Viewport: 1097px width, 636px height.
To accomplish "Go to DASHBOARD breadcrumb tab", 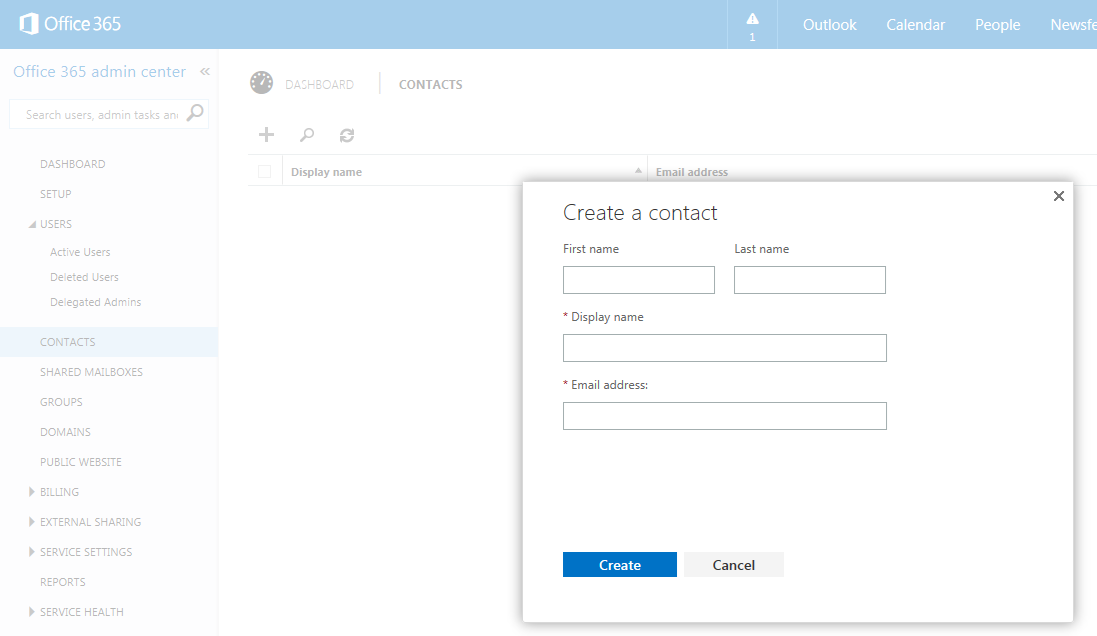I will click(x=319, y=85).
